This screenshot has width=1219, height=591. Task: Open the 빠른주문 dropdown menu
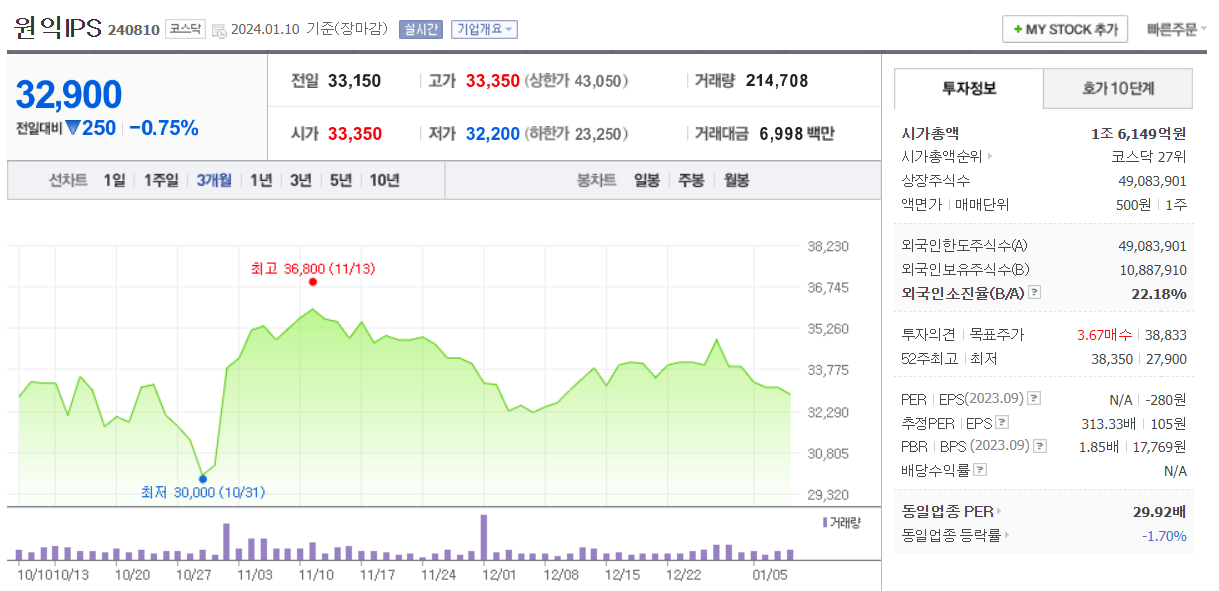[x=1176, y=29]
